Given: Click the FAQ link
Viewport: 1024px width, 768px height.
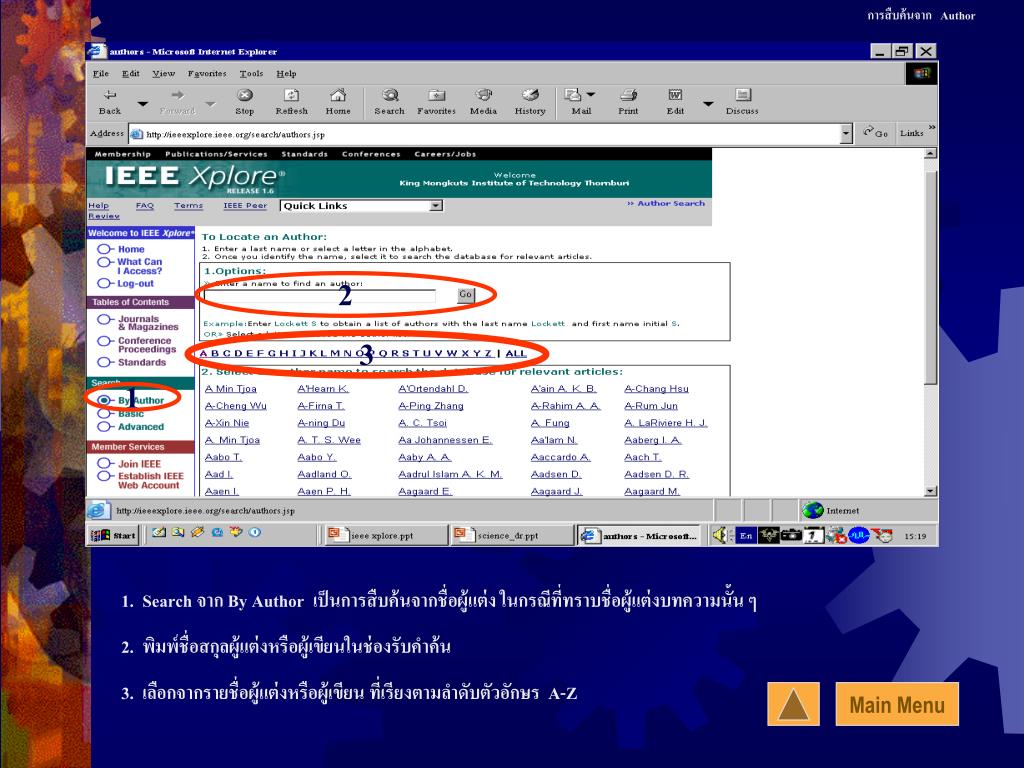Looking at the screenshot, I should pyautogui.click(x=144, y=206).
